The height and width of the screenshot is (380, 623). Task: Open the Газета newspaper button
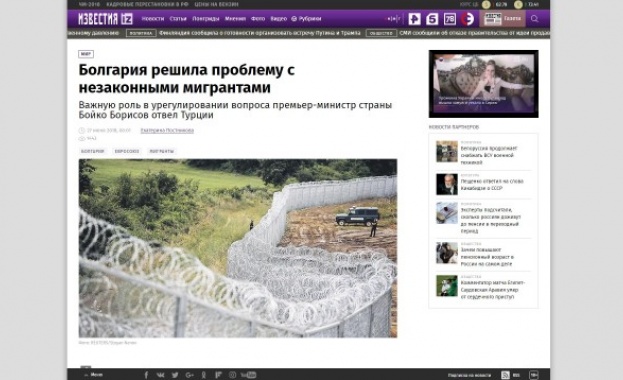(x=503, y=19)
